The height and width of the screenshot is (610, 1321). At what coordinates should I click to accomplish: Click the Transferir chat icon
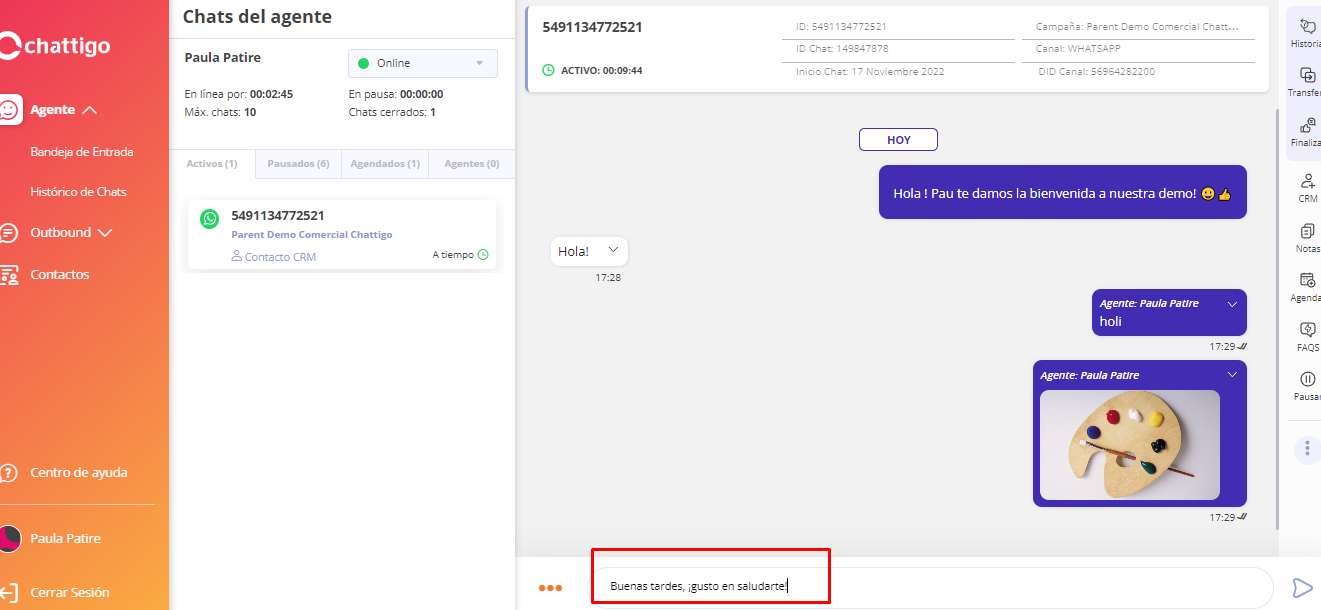coord(1306,76)
